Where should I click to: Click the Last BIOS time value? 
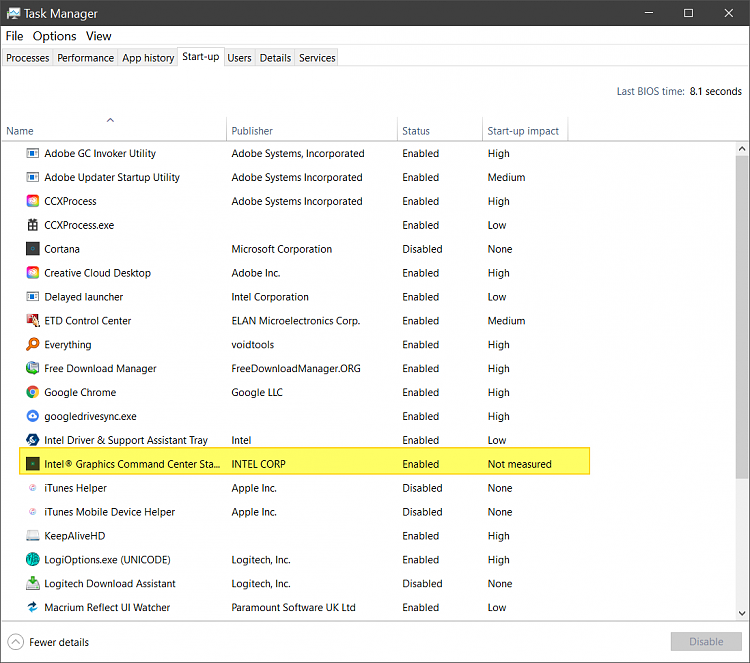tap(715, 91)
